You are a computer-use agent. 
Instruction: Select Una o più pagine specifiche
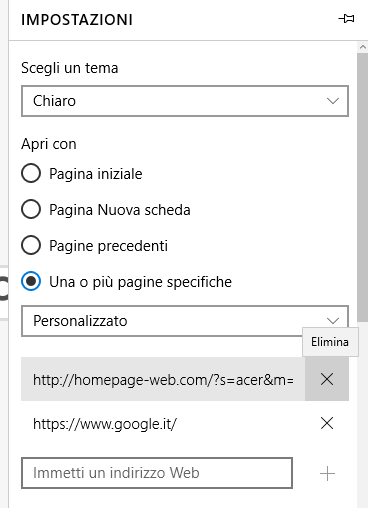tap(31, 281)
